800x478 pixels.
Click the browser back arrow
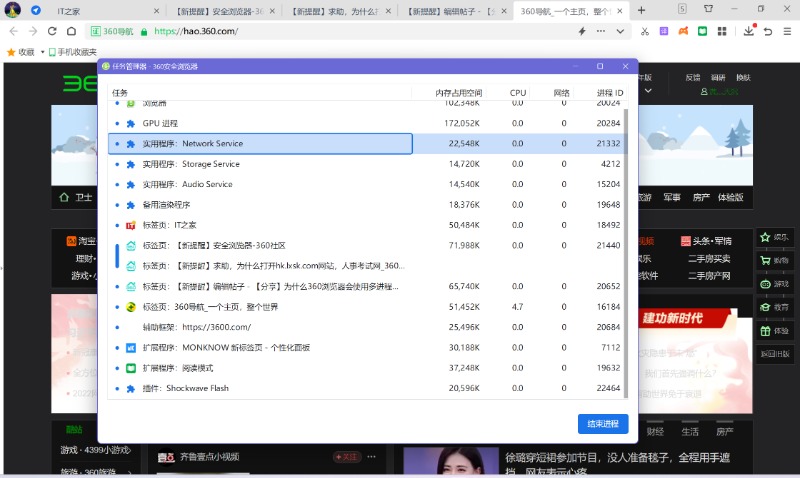tap(14, 31)
